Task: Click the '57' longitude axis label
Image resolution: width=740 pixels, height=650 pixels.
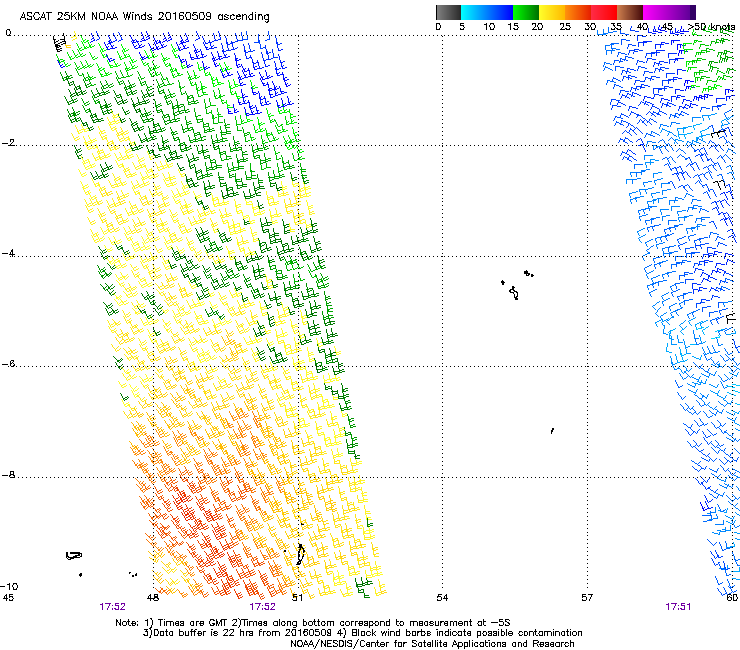Action: (x=587, y=598)
